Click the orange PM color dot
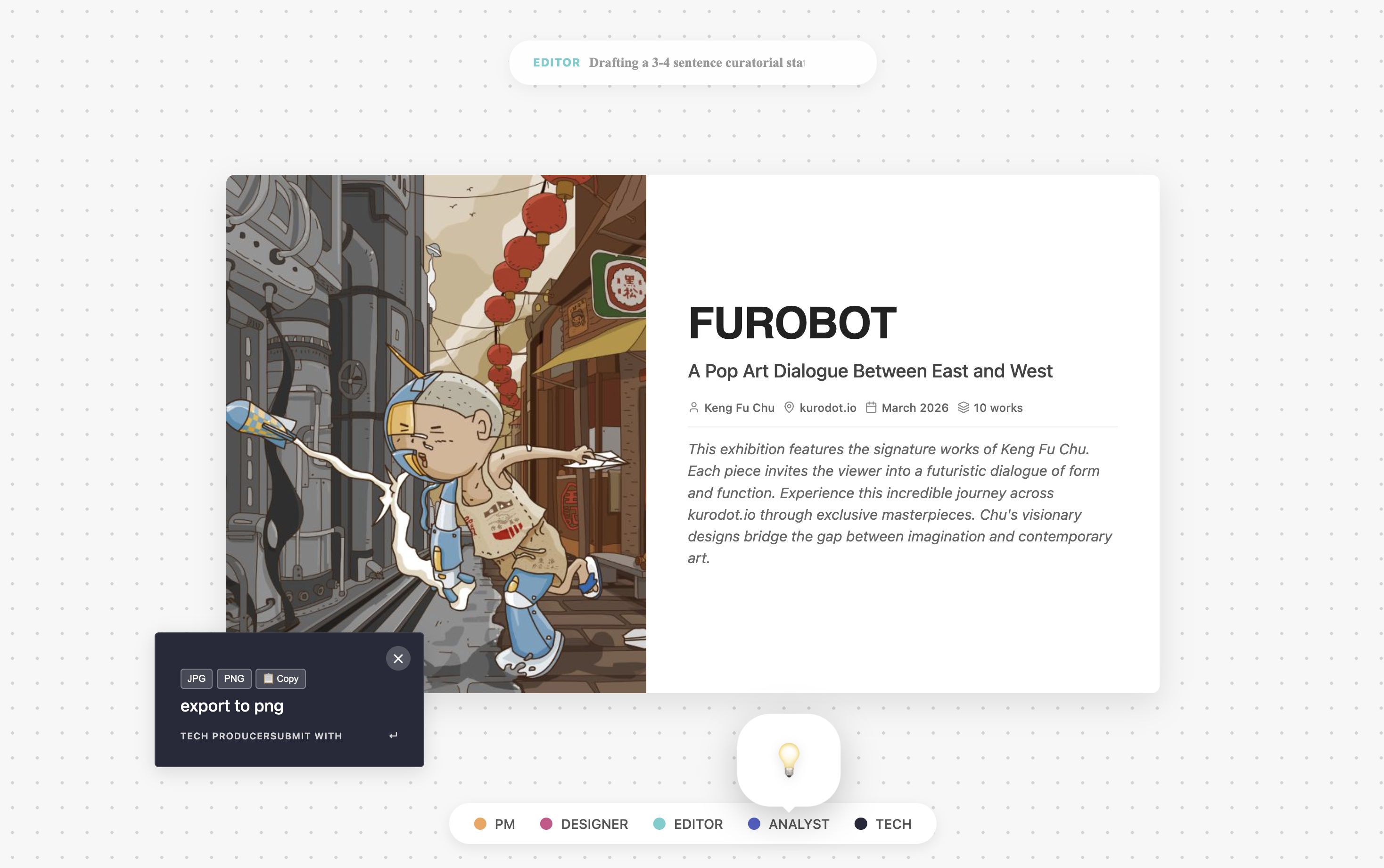1384x868 pixels. (480, 824)
